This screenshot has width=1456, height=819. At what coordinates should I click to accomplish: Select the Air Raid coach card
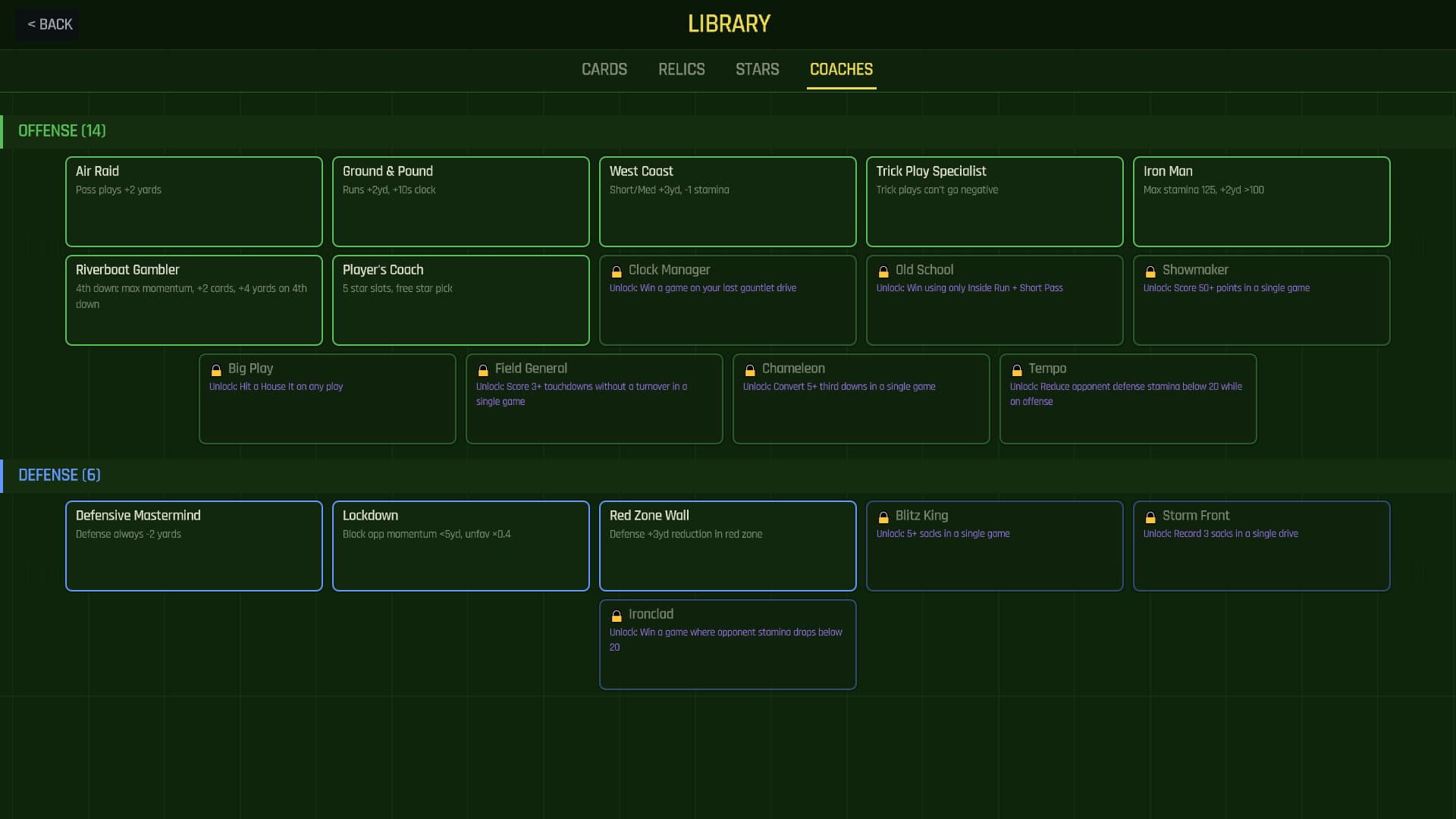coord(193,201)
